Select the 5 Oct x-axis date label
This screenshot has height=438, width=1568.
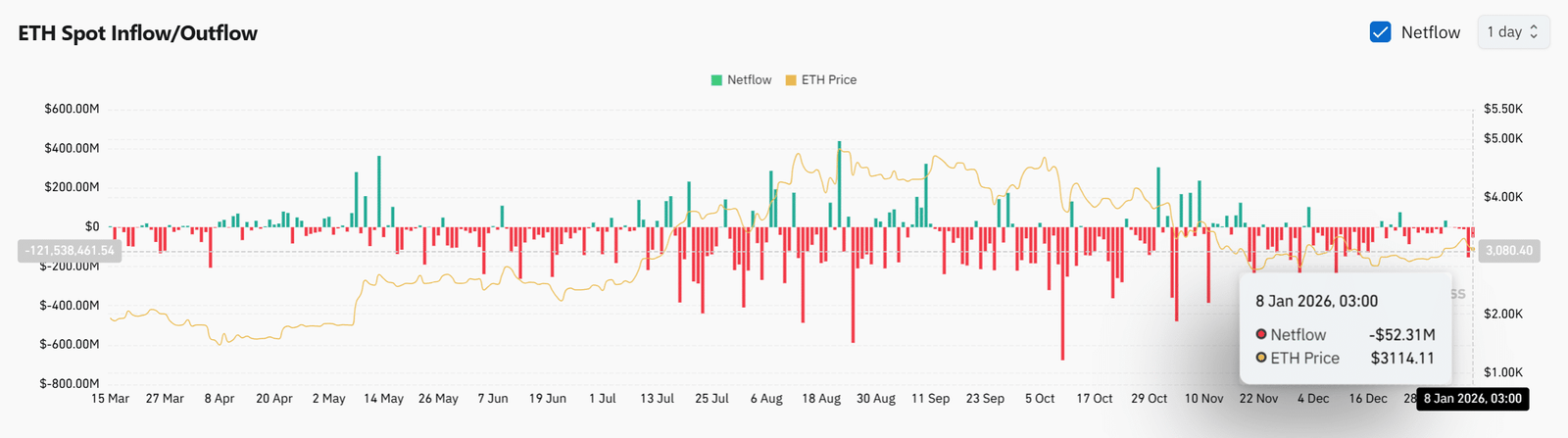(1040, 399)
